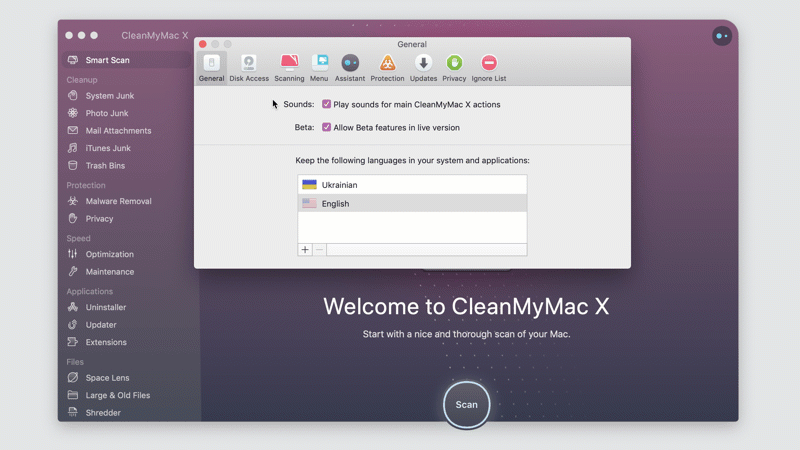Image resolution: width=800 pixels, height=450 pixels.
Task: Select Smart Scan in the sidebar
Action: pos(126,60)
